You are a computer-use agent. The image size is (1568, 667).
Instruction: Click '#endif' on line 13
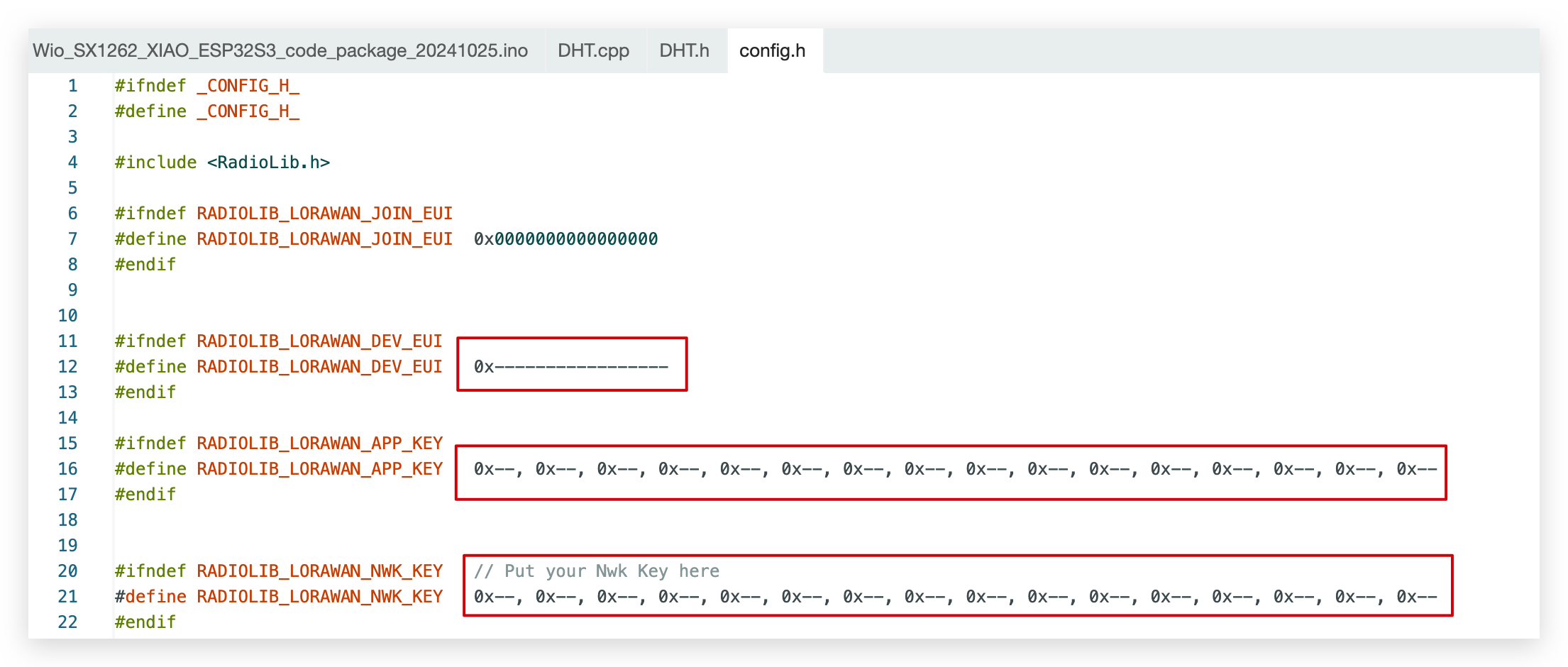tap(145, 392)
